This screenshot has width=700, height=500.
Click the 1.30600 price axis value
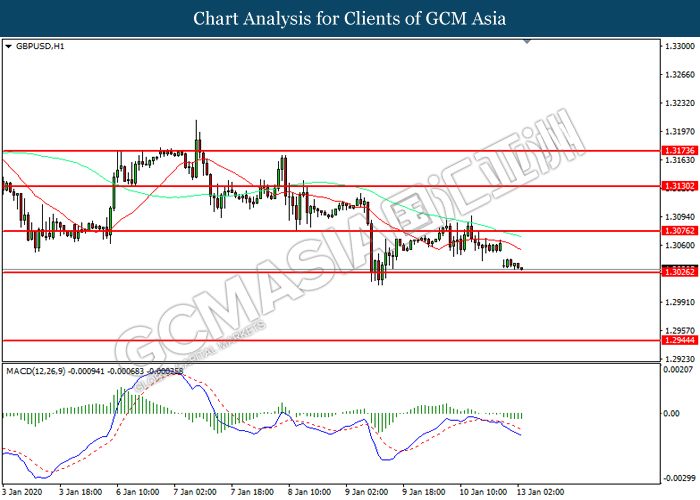tap(680, 246)
